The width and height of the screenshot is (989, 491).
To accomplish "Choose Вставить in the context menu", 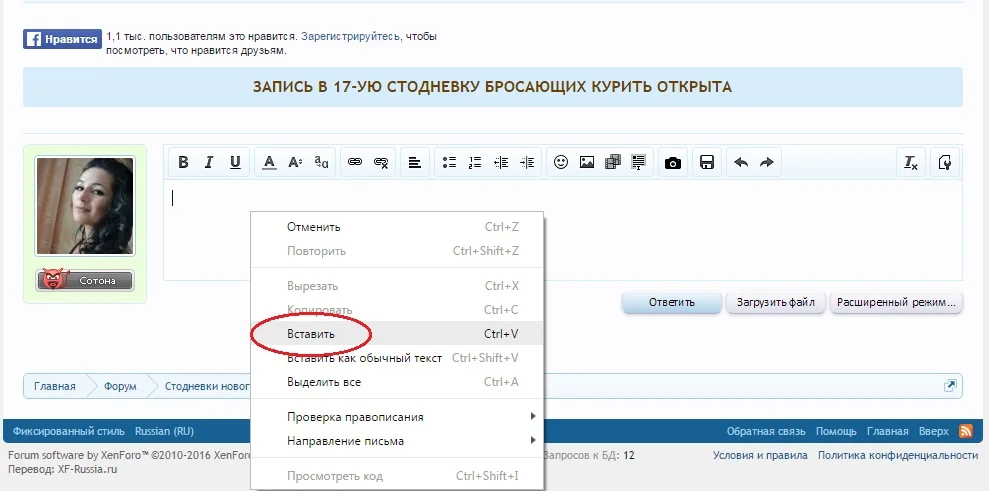I will 397,333.
